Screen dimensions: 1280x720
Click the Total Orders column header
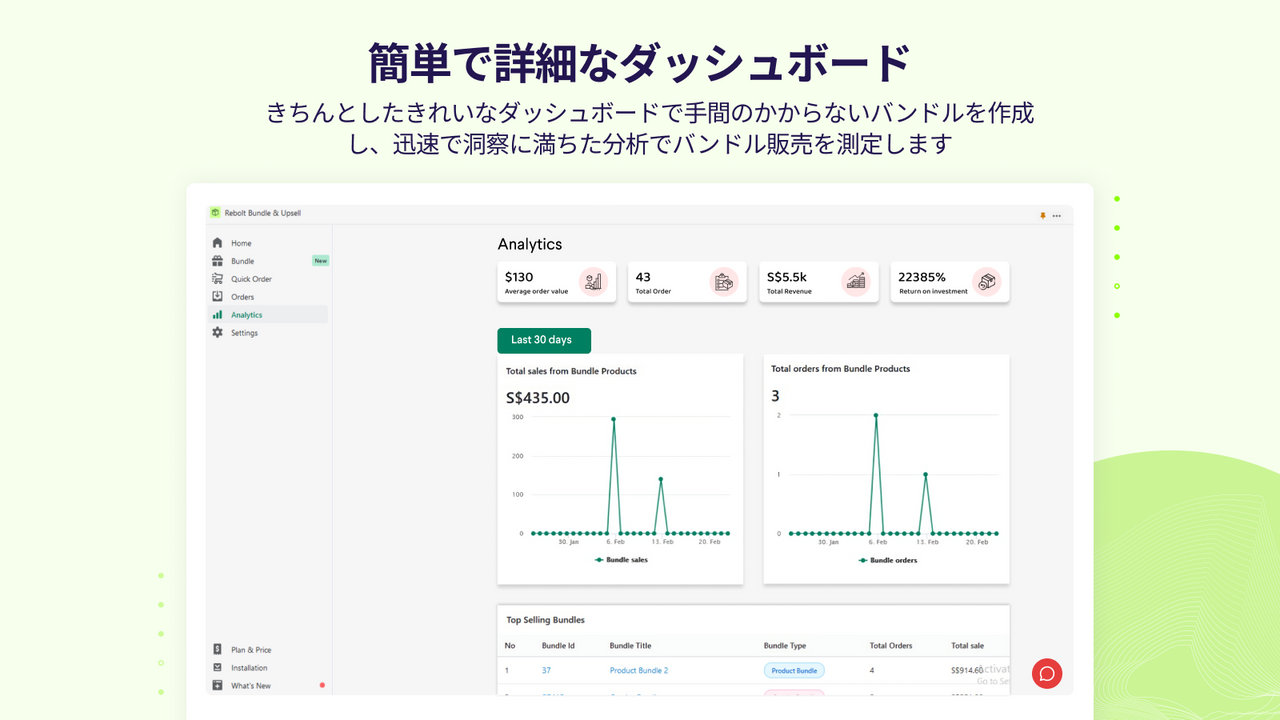coord(891,646)
